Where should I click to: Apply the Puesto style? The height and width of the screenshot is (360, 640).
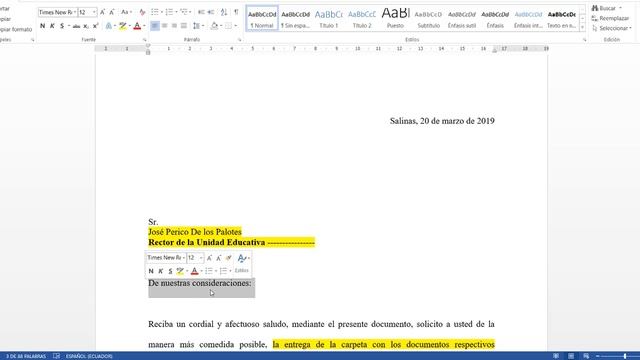[395, 18]
